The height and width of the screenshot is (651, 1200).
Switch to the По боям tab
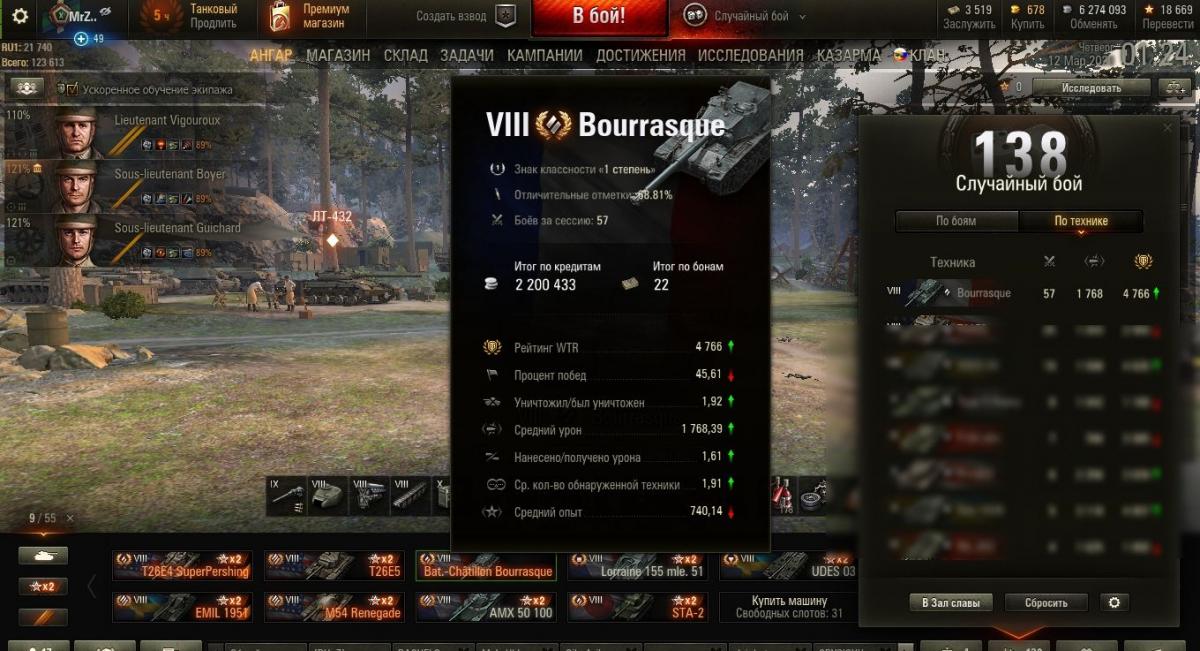pyautogui.click(x=956, y=221)
